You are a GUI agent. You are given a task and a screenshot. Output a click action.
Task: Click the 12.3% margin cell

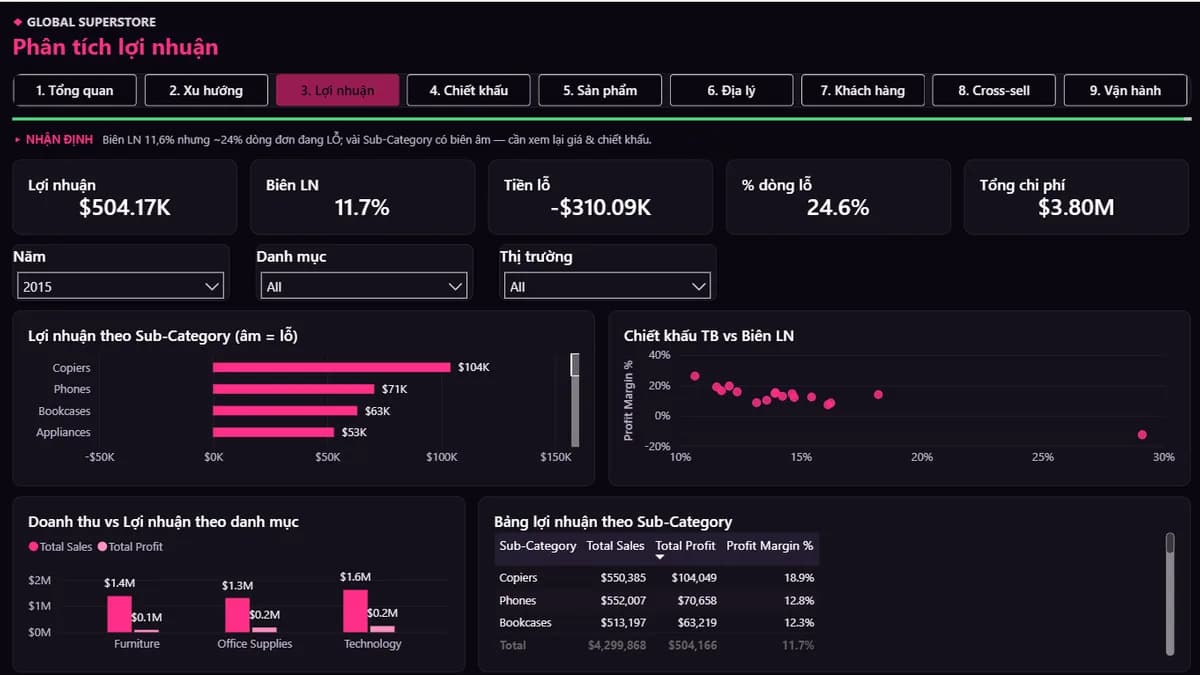(799, 623)
